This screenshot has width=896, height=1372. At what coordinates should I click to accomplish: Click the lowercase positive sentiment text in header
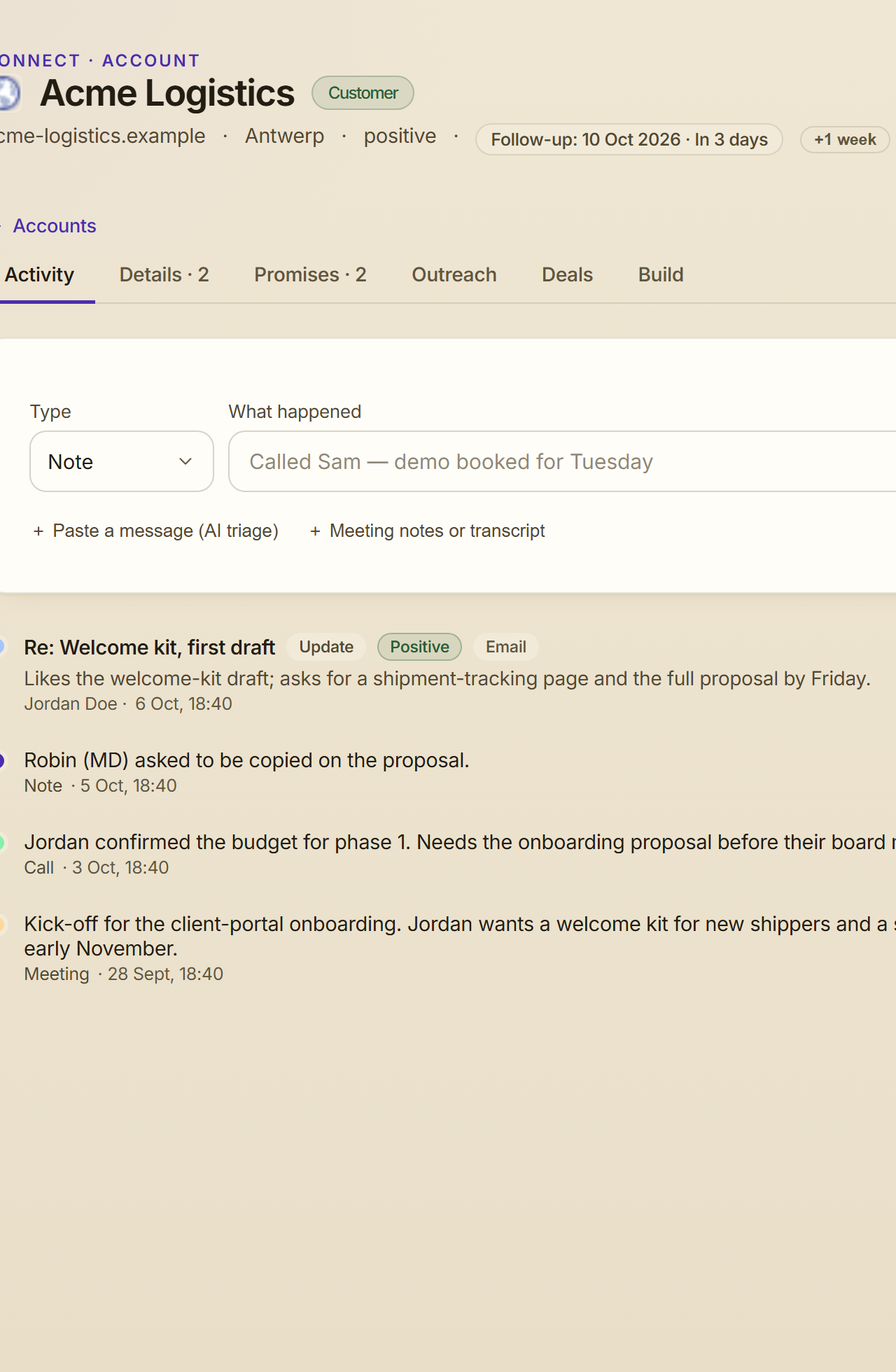400,136
